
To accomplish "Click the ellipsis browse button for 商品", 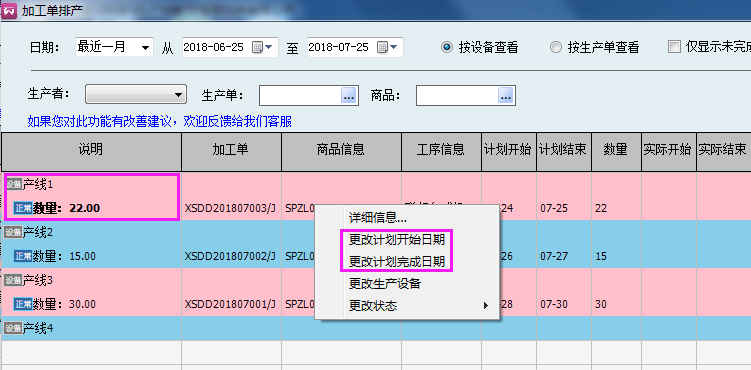I will click(x=505, y=96).
